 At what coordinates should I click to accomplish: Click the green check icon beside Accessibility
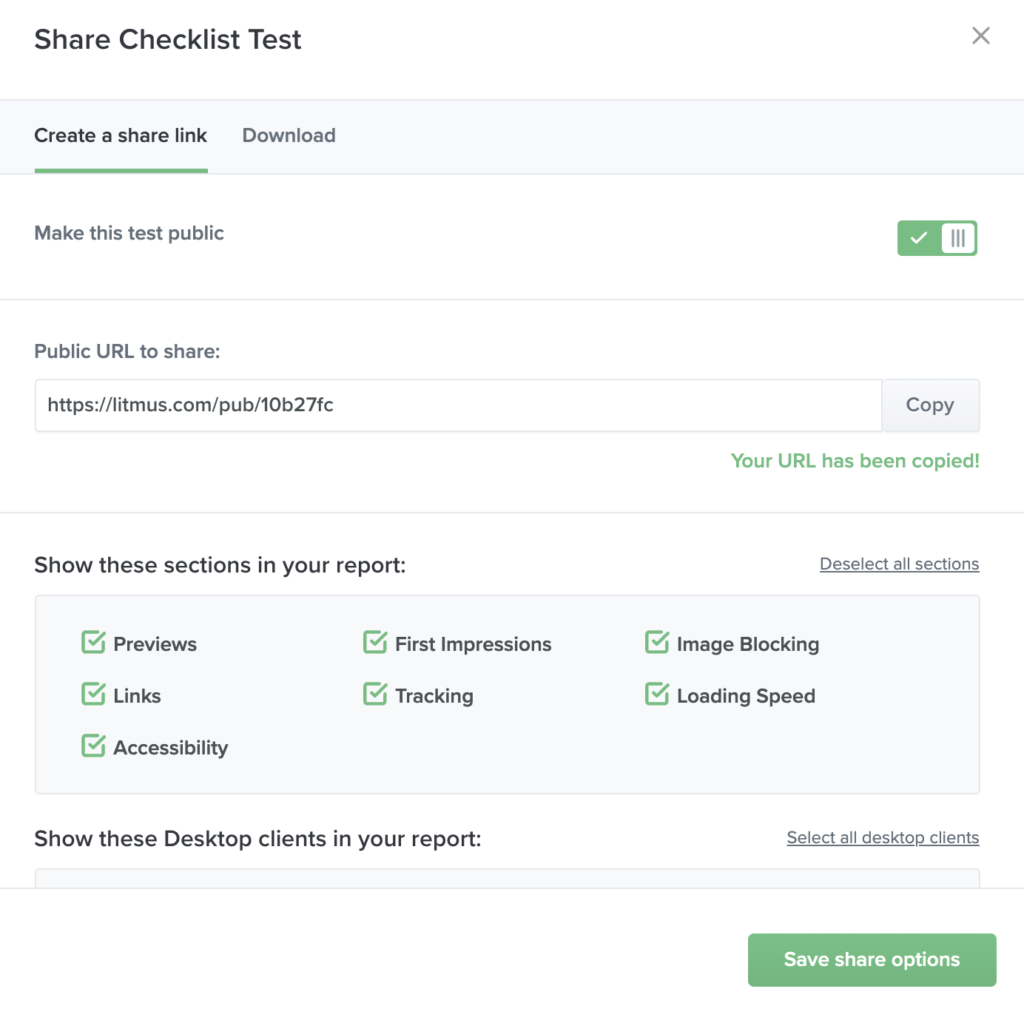tap(93, 746)
